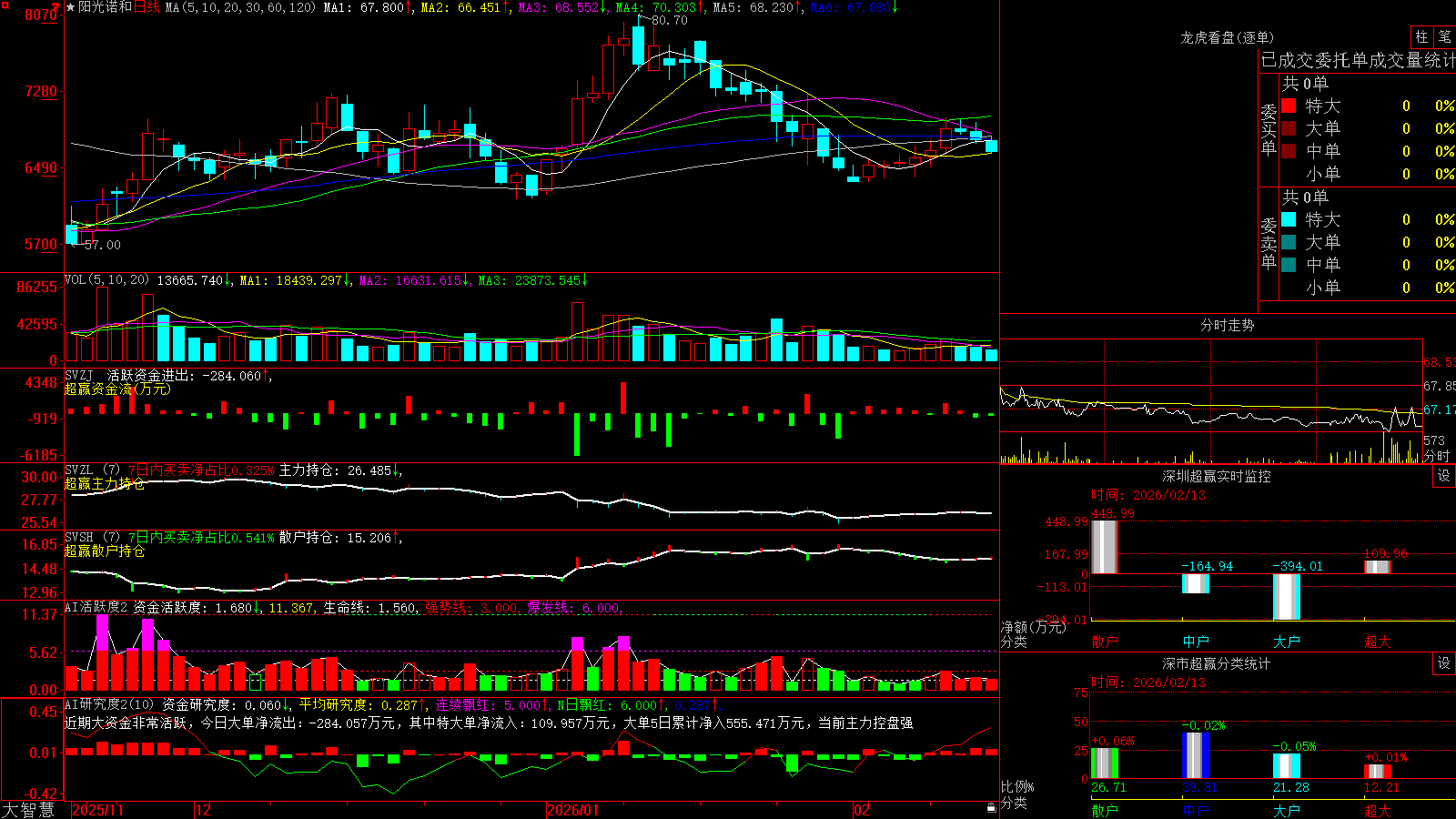This screenshot has height=819, width=1456.
Task: Click the 大智慧 logo in the corner
Action: coord(28,809)
